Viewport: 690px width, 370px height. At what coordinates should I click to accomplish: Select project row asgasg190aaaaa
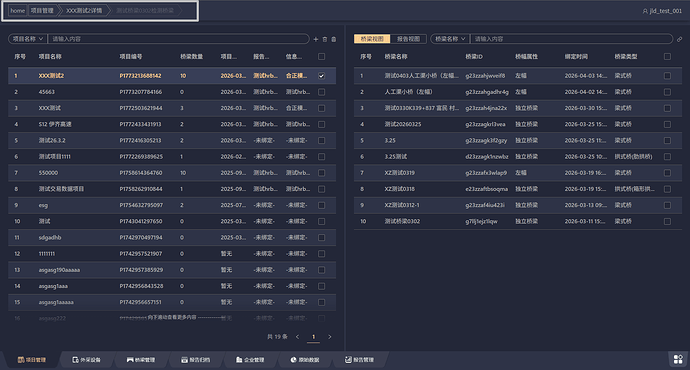[172, 270]
